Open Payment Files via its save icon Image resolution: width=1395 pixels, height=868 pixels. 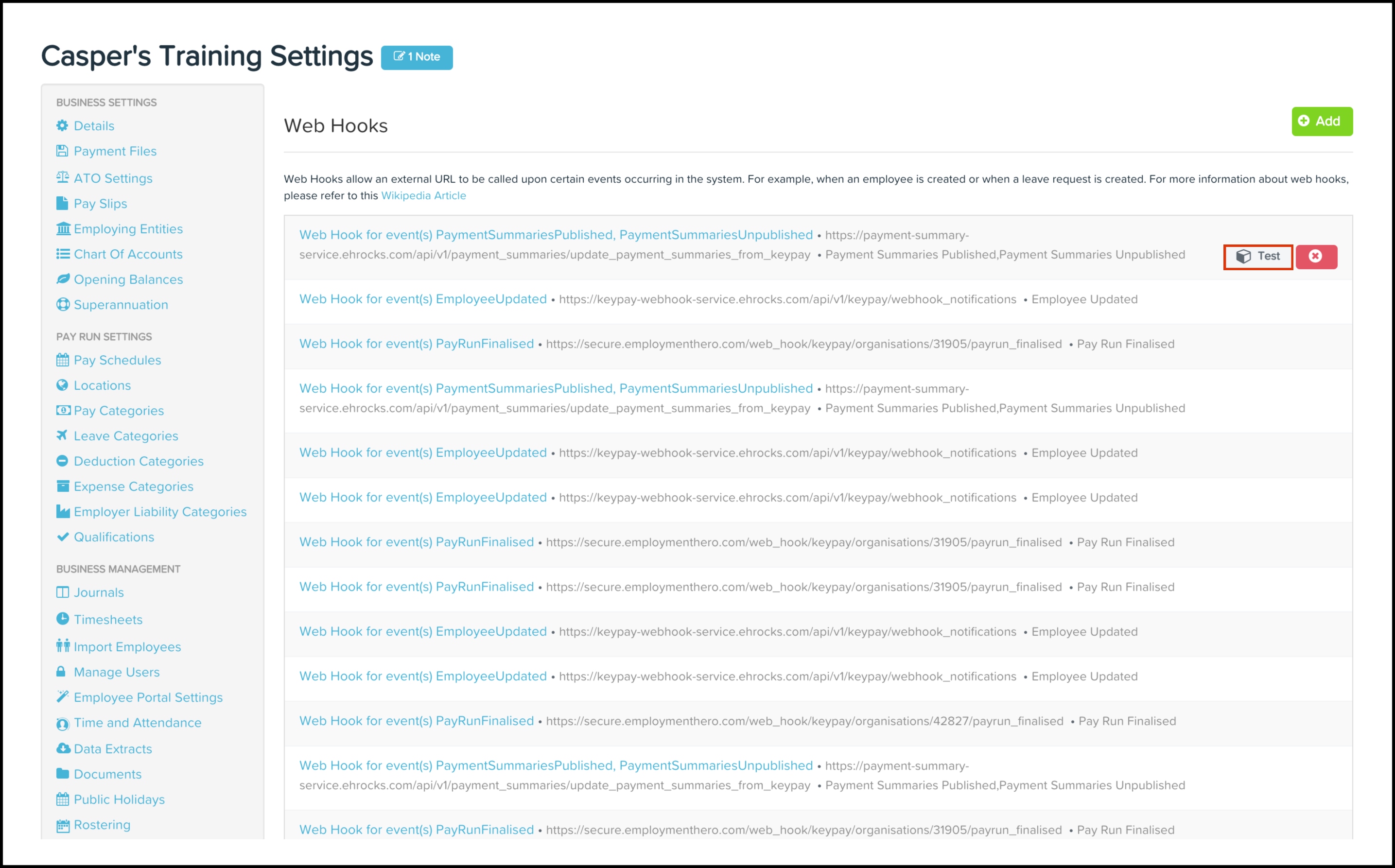[63, 150]
